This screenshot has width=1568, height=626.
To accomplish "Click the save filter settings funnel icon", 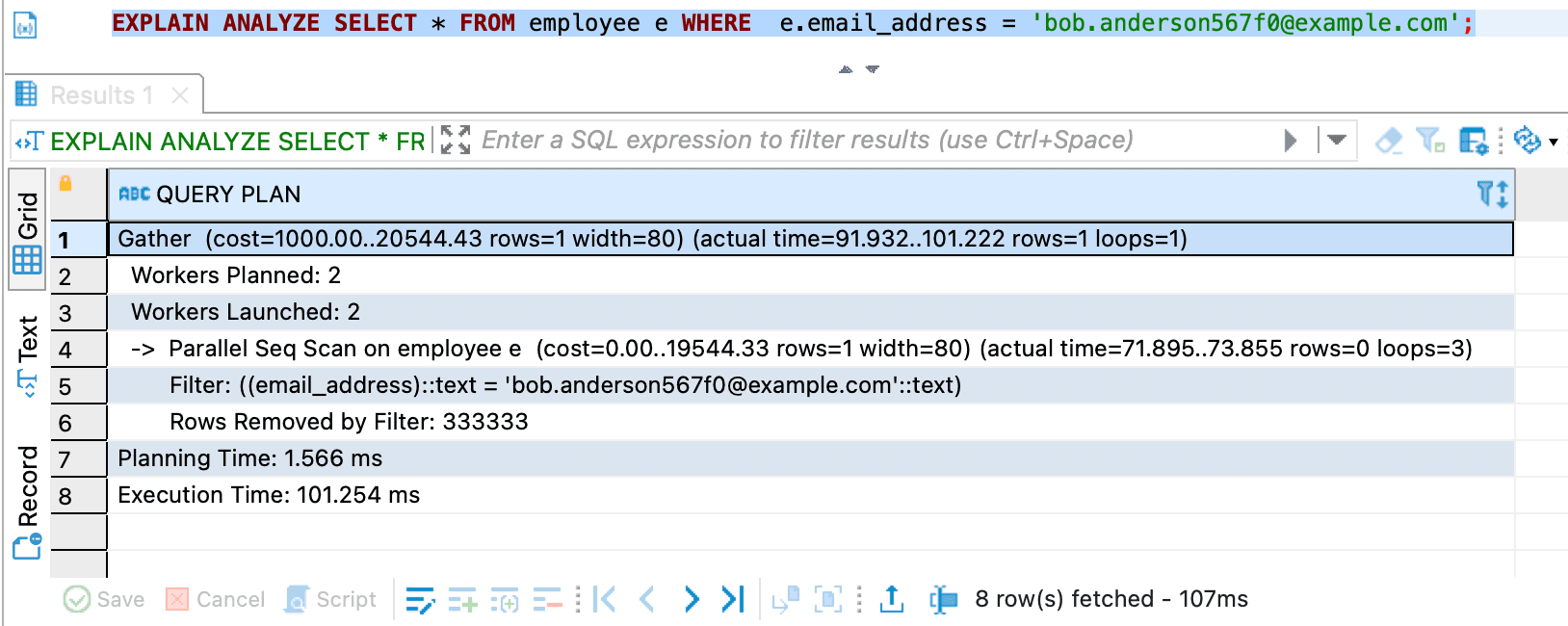I will pyautogui.click(x=1430, y=141).
